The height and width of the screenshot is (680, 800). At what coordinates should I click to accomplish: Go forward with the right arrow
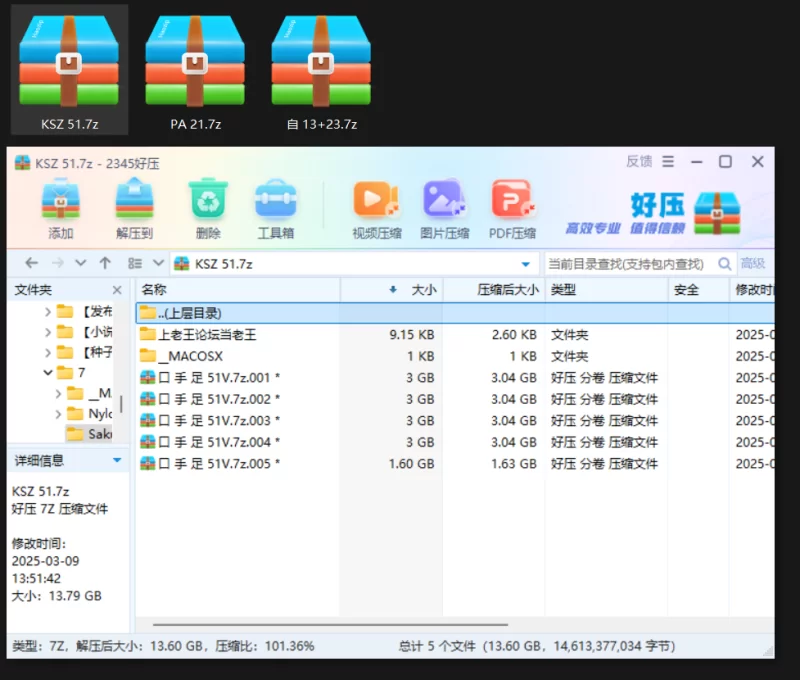click(x=58, y=263)
